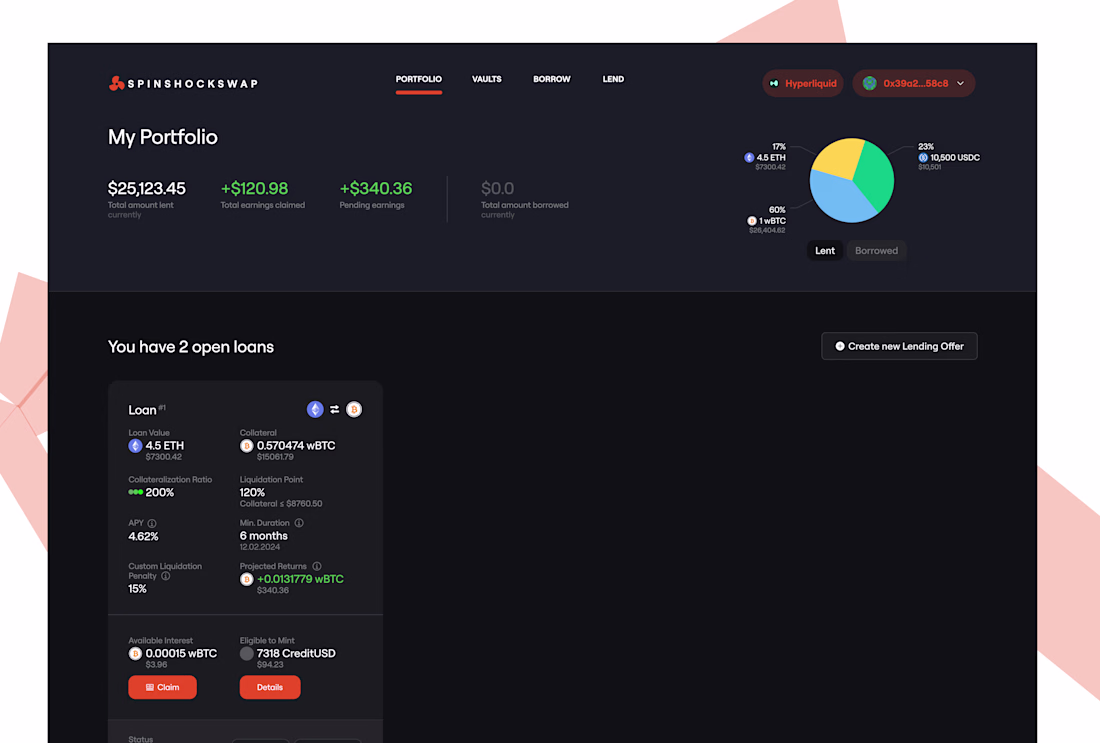
Task: Click the 6 months duration value
Action: [264, 536]
